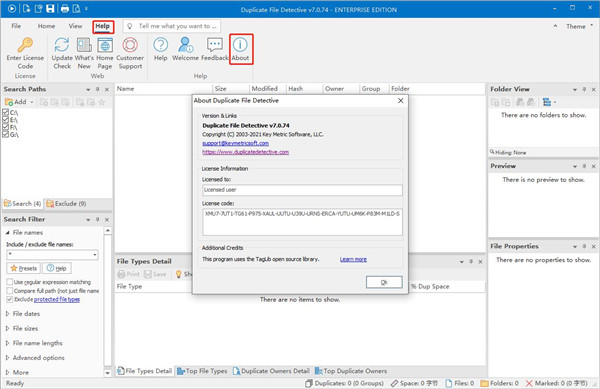Toggle the C:\ search path checkbox
600x389 pixels.
[x=5, y=112]
